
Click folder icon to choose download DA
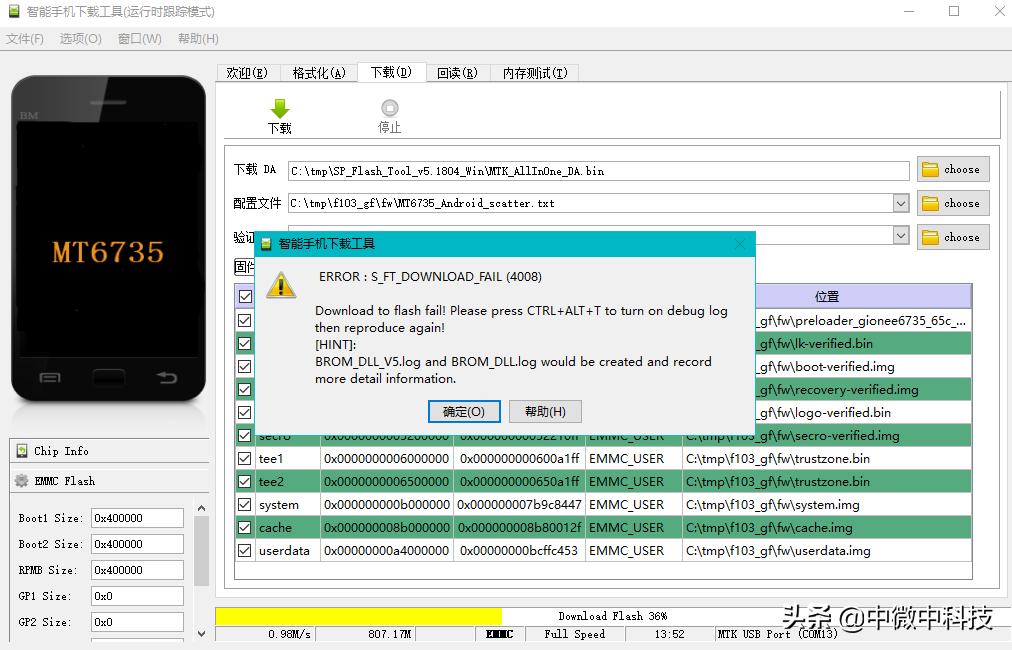(x=930, y=170)
